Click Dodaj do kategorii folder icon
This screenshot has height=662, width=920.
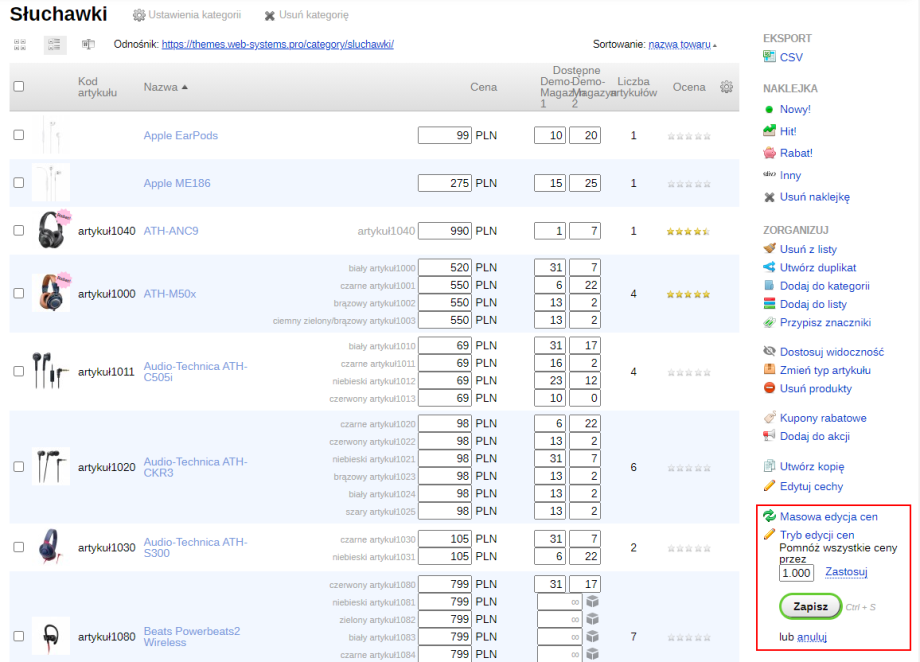point(769,286)
